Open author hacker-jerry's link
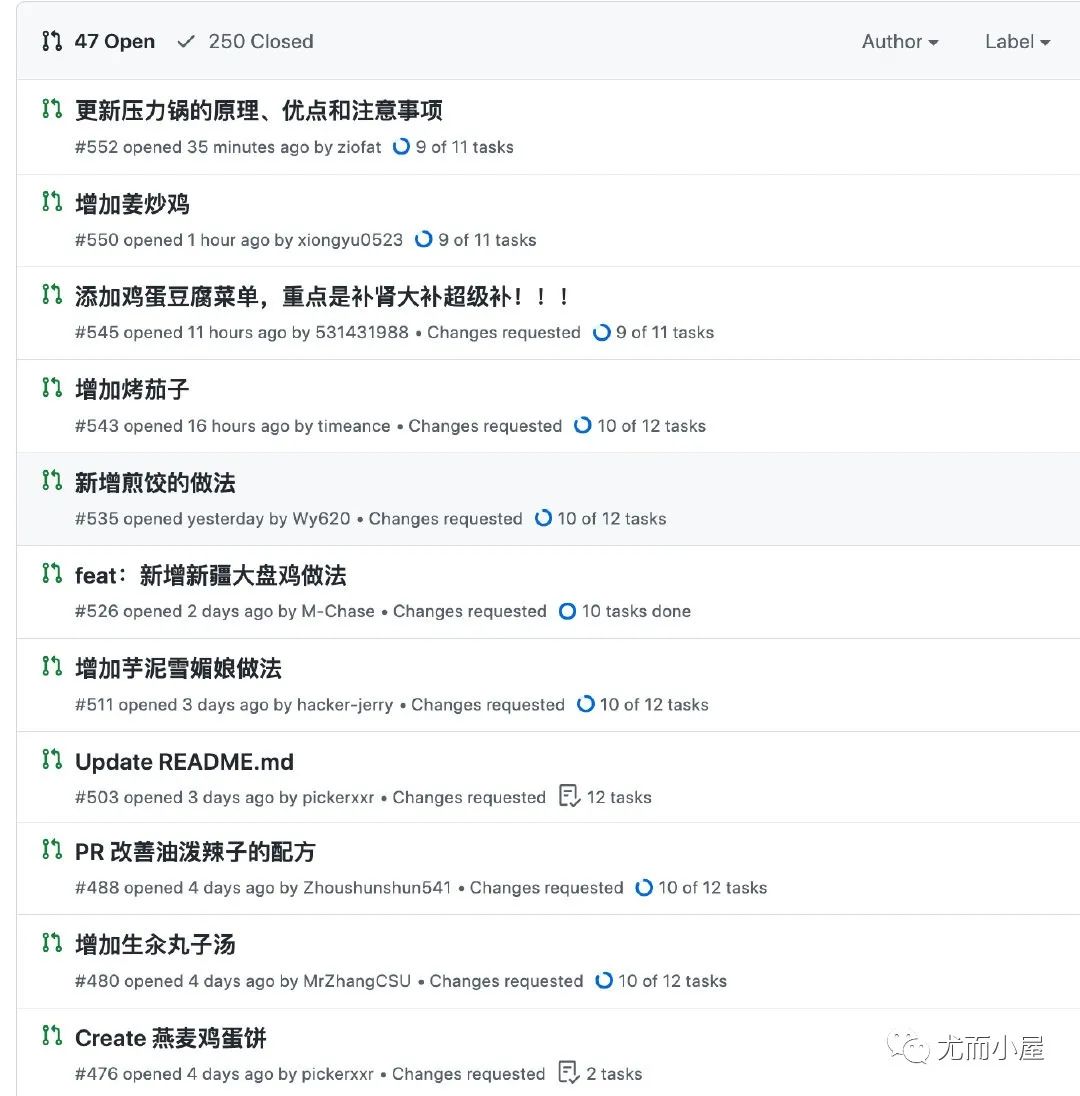Viewport: 1080px width, 1096px height. click(345, 705)
